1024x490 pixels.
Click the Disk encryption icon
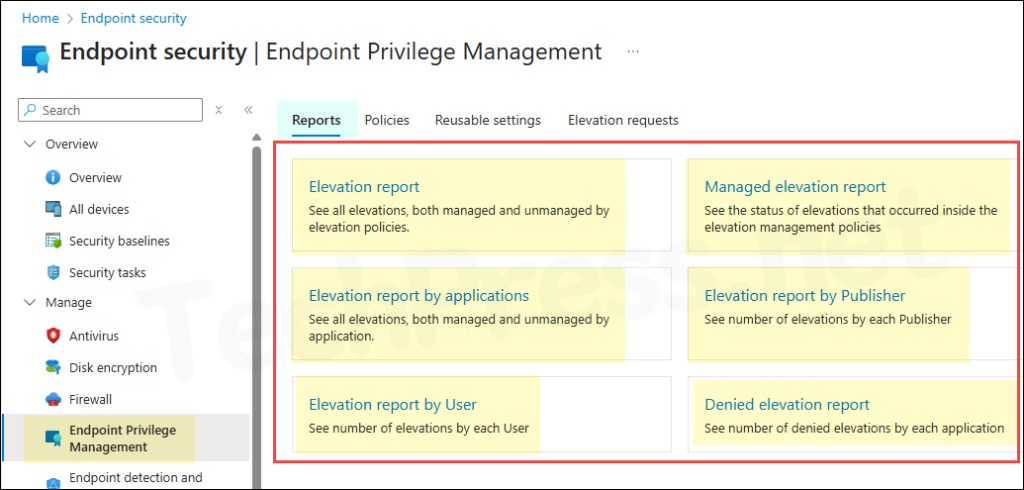click(53, 367)
